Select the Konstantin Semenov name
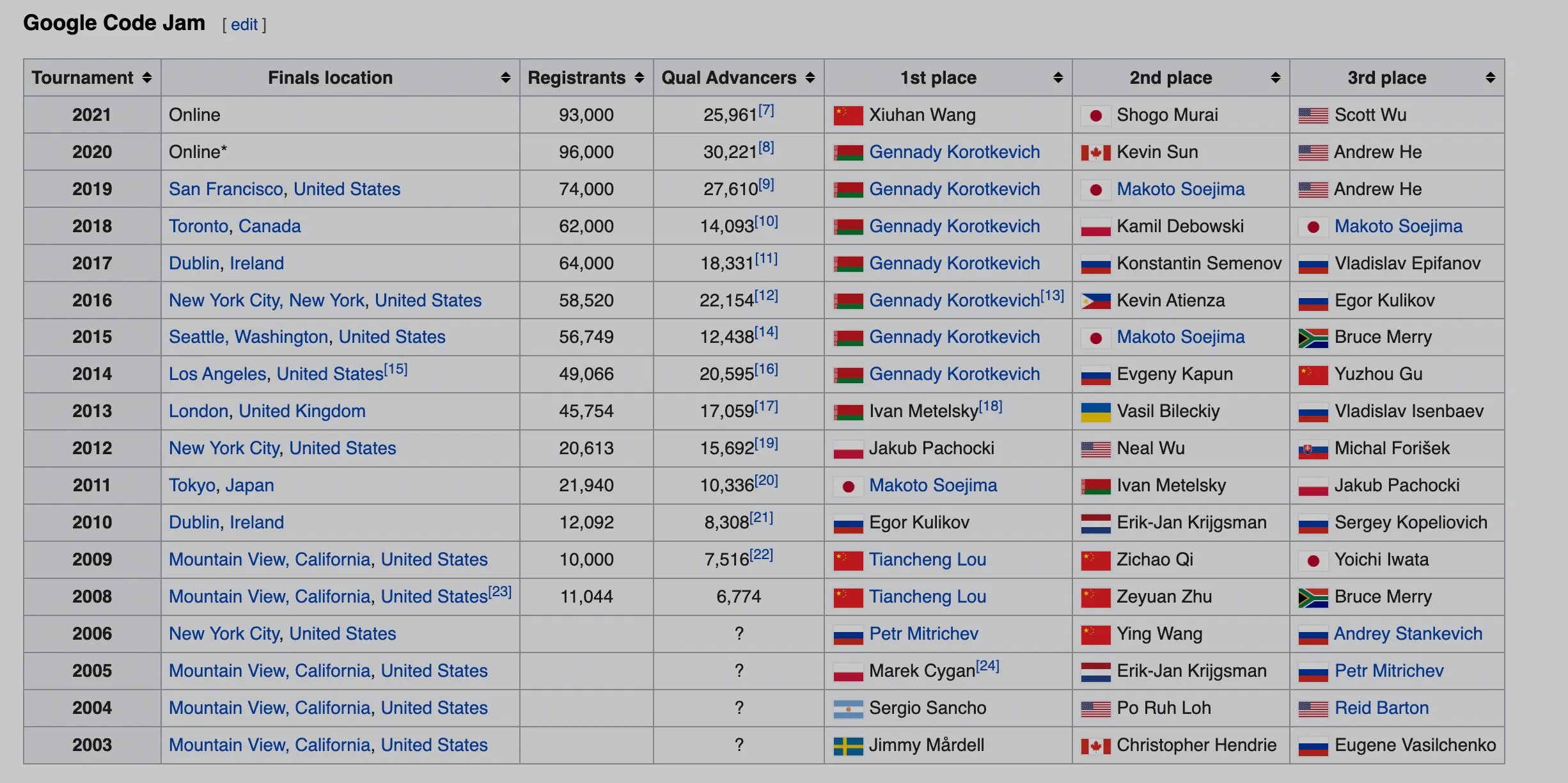The image size is (1568, 783). 1199,264
